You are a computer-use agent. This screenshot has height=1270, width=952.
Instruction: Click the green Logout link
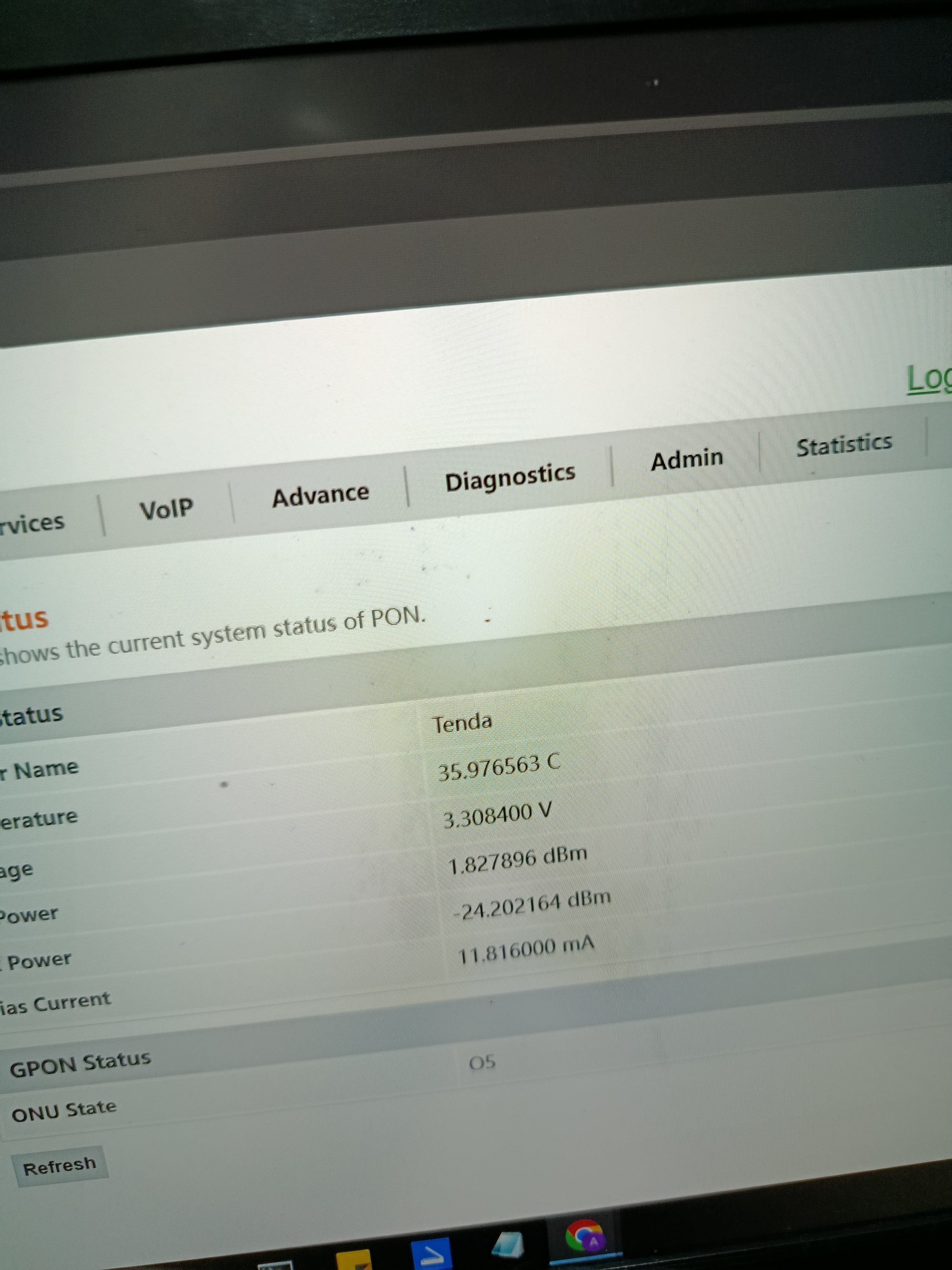pyautogui.click(x=929, y=379)
